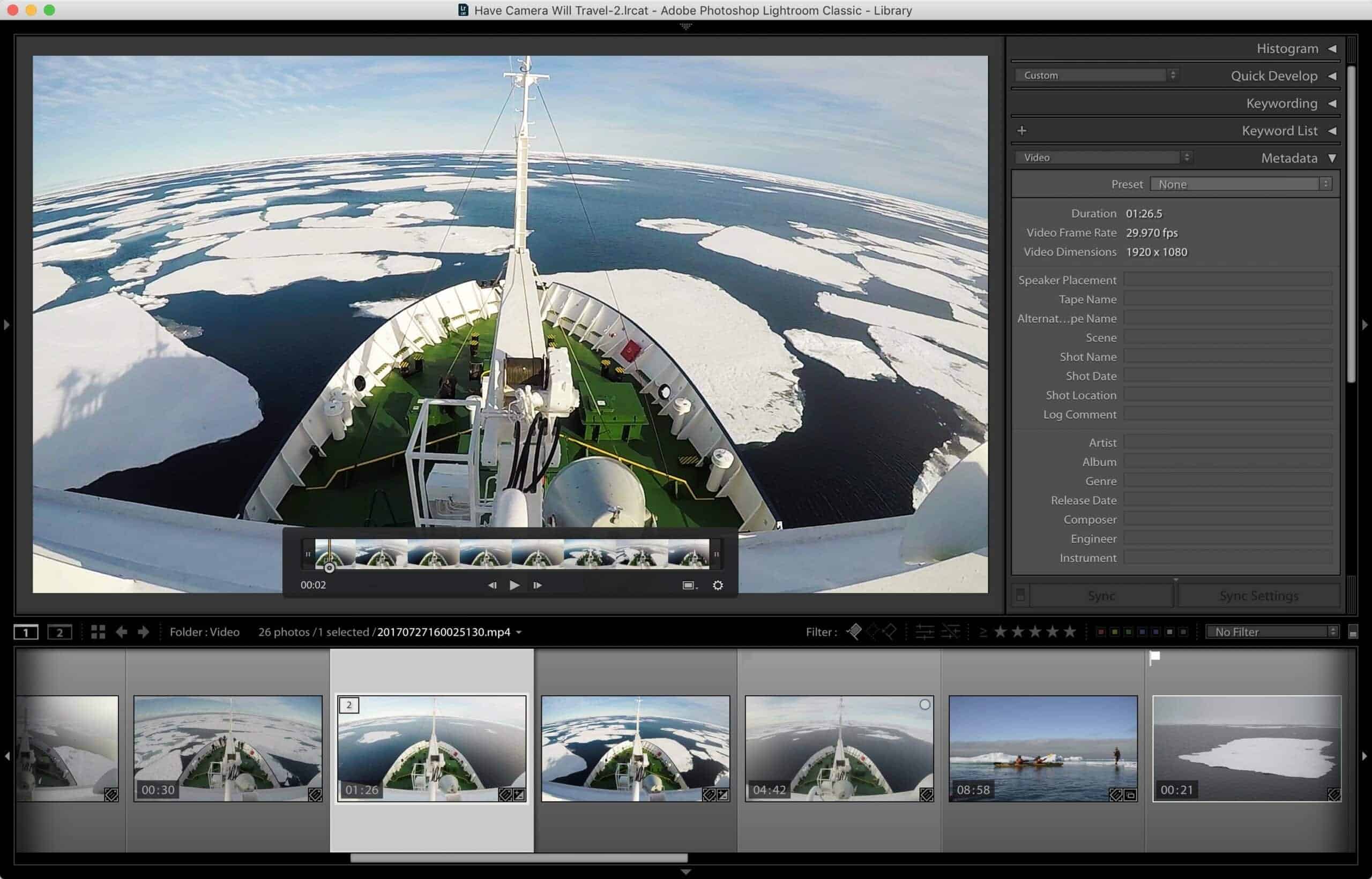Select the flag filter icon in the Filter bar

click(x=855, y=632)
